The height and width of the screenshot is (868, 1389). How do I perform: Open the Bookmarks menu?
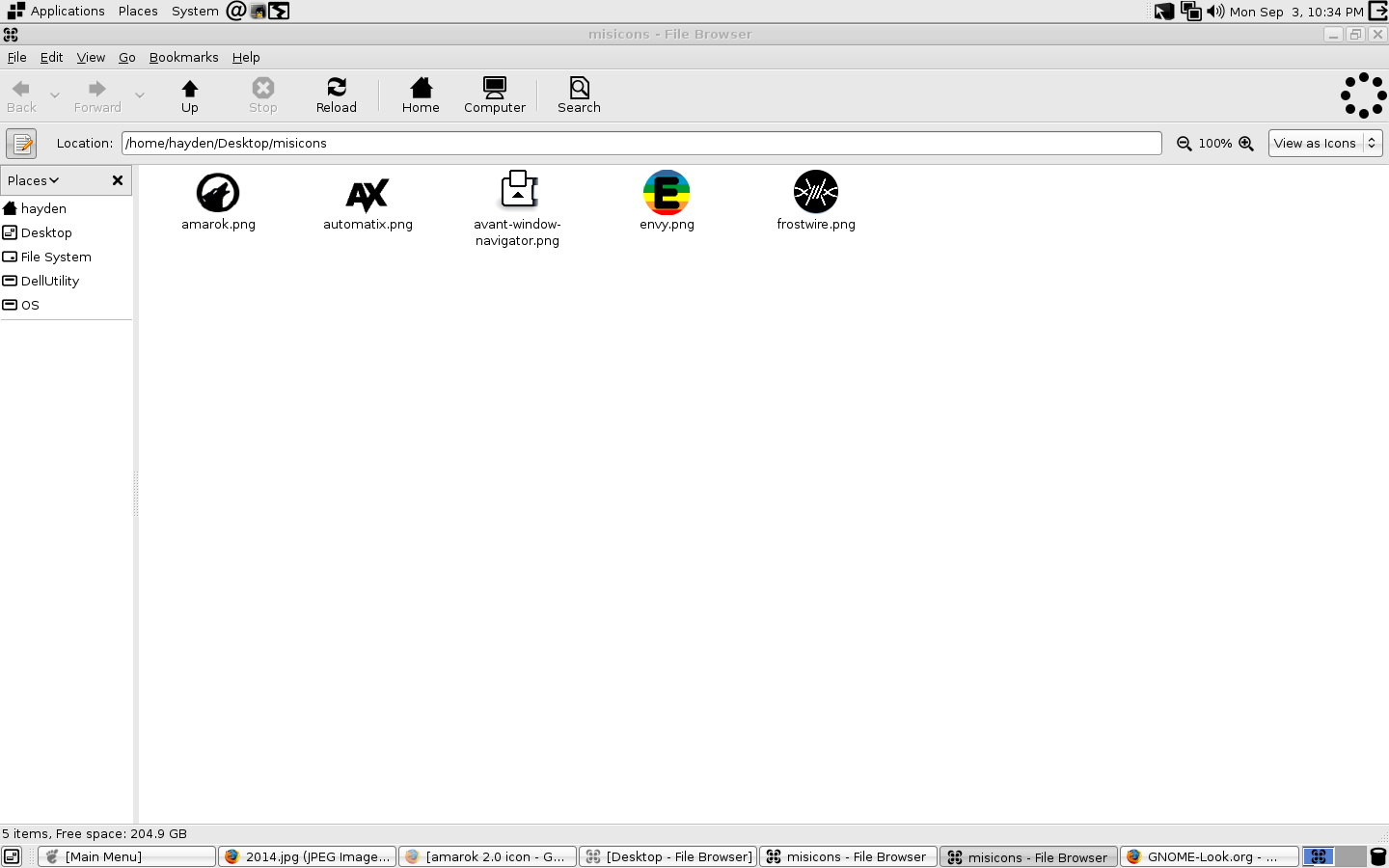pyautogui.click(x=183, y=57)
